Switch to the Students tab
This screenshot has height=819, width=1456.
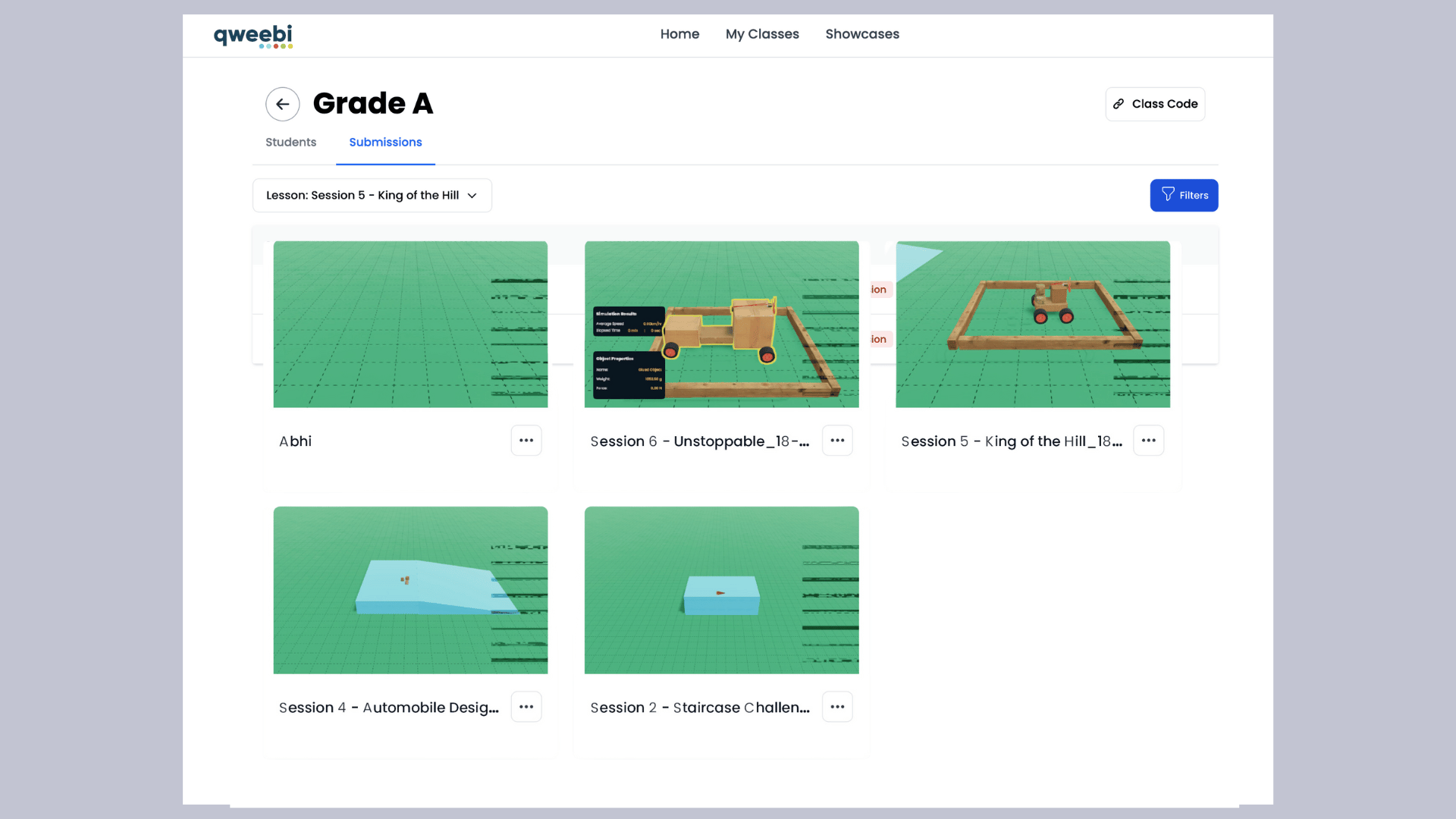[290, 143]
